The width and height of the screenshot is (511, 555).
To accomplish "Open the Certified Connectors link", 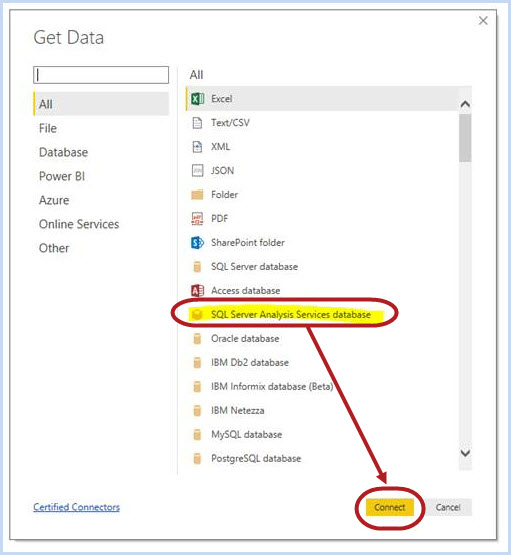I will 76,507.
